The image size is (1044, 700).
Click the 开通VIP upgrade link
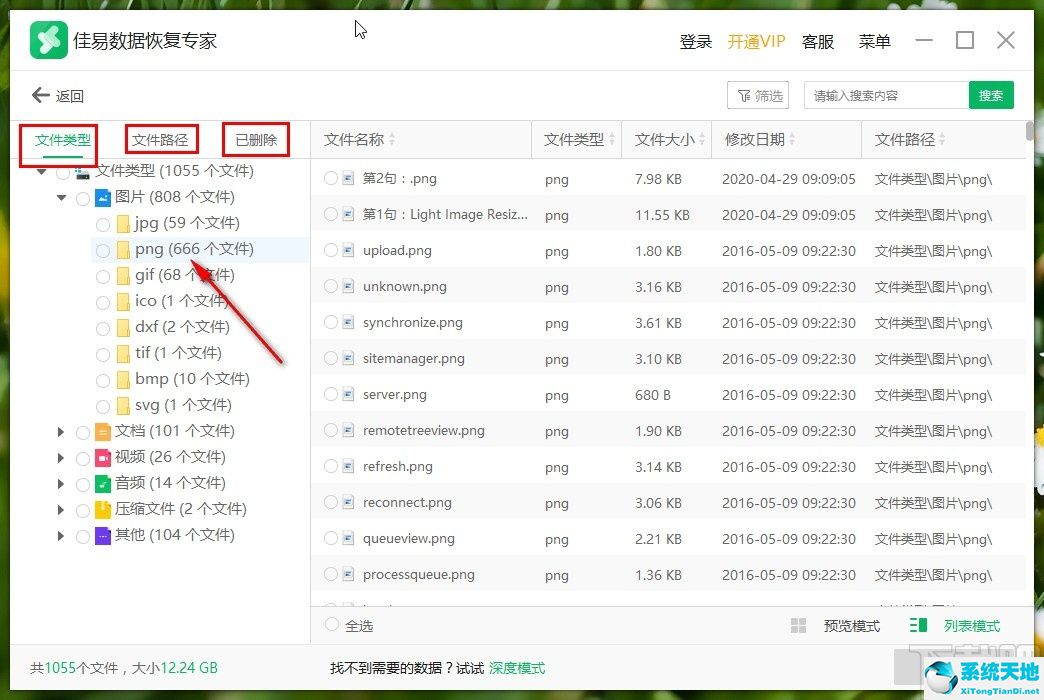click(x=757, y=41)
